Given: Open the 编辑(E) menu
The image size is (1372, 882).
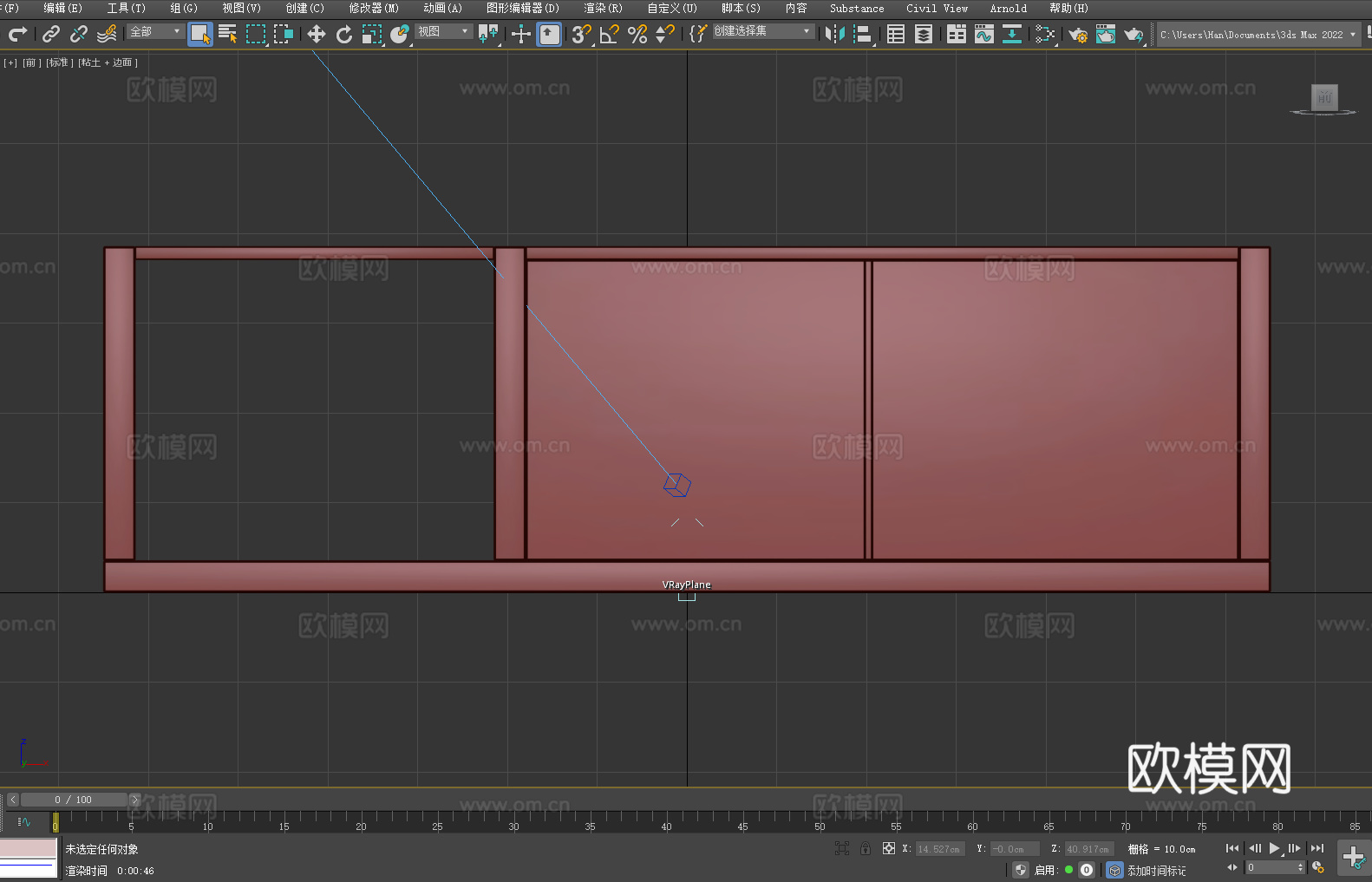Looking at the screenshot, I should click(63, 8).
